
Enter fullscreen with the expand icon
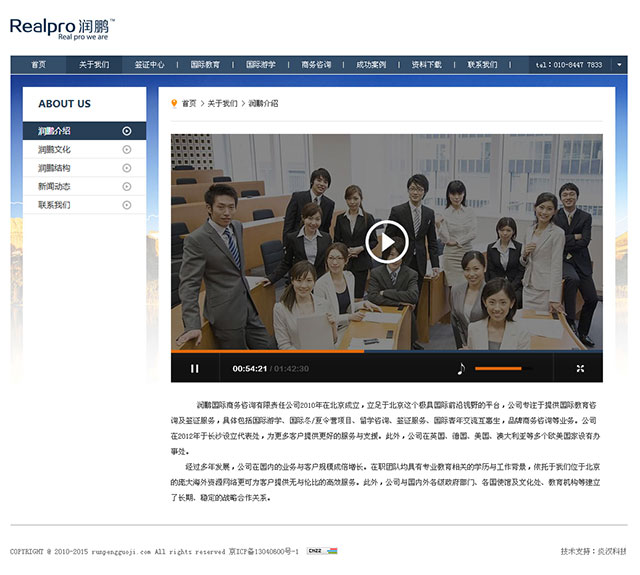click(x=580, y=368)
